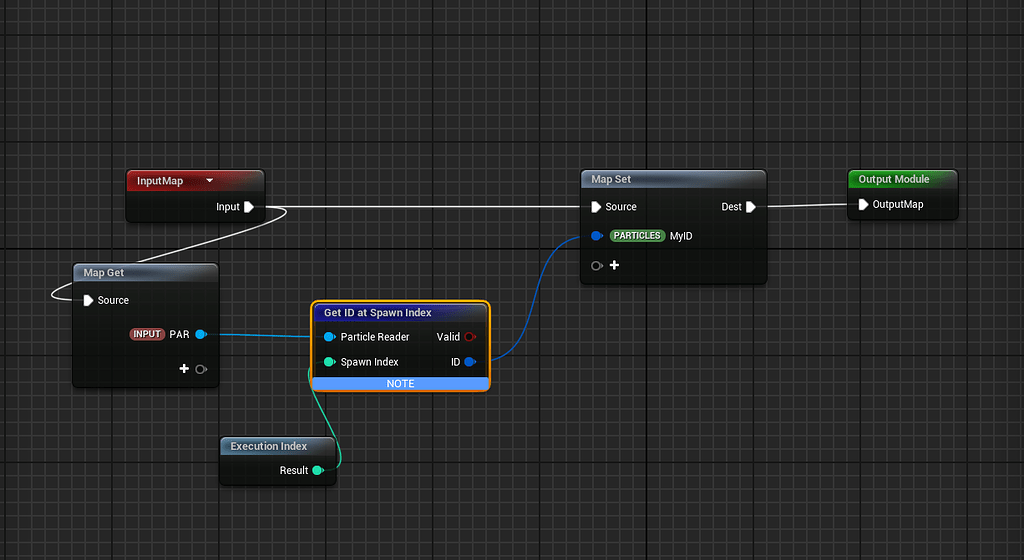
Task: Click the Input output pin on InputMap
Action: [x=249, y=207]
